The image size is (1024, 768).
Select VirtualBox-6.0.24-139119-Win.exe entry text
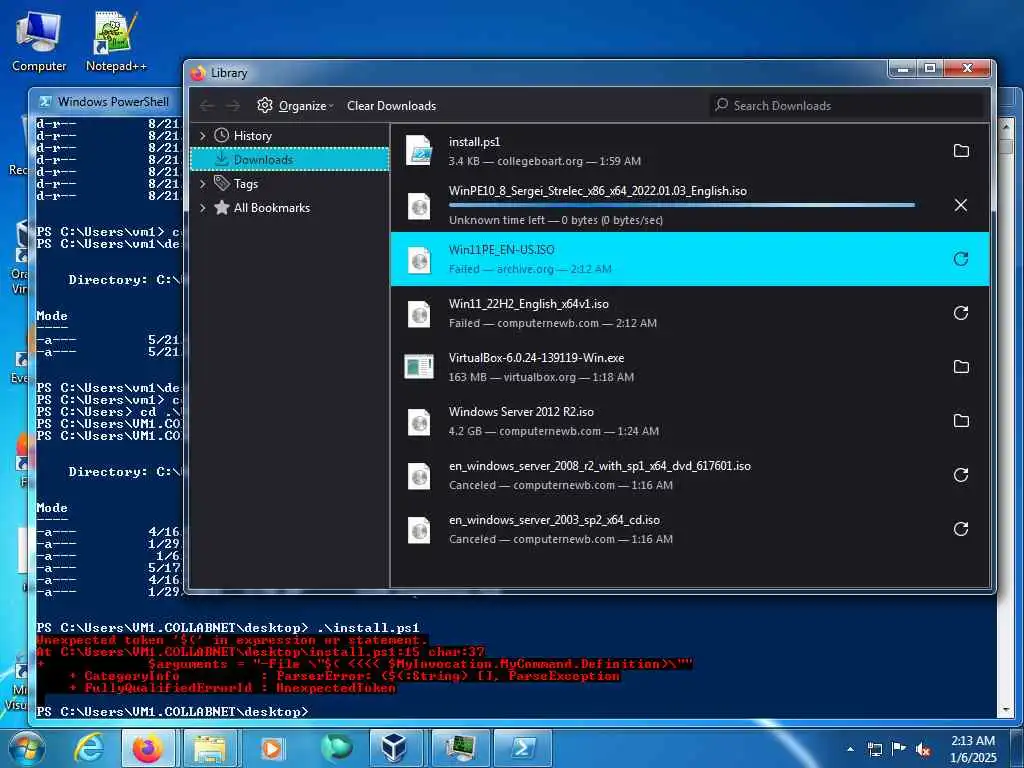coord(536,358)
